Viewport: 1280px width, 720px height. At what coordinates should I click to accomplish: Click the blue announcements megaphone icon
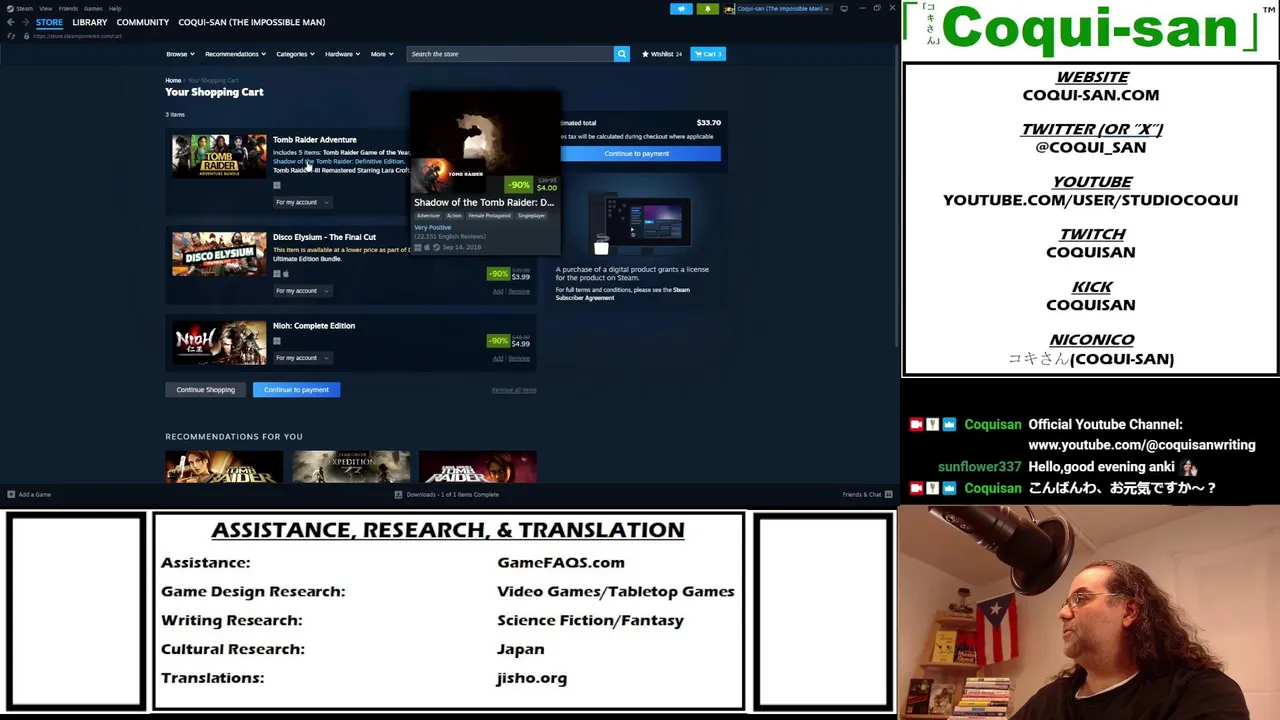coord(681,8)
